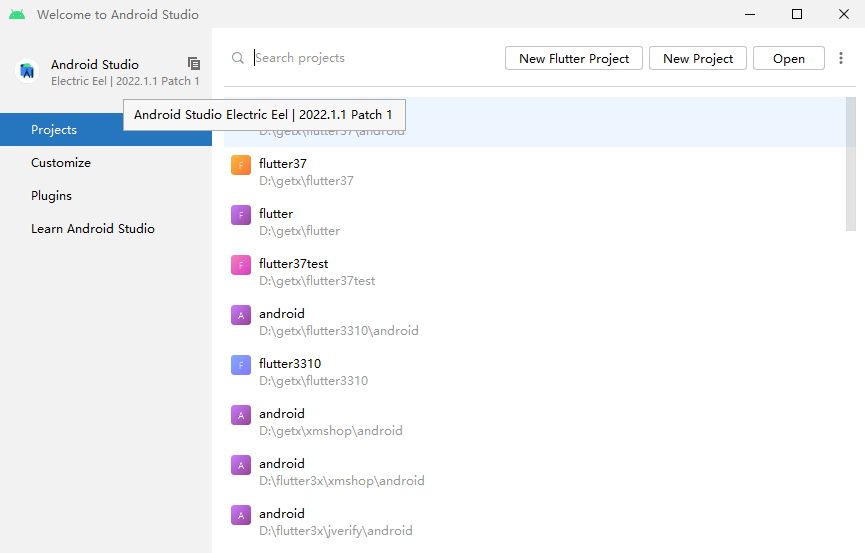Click the path D:\flutter3x\xmshop\android

click(342, 481)
